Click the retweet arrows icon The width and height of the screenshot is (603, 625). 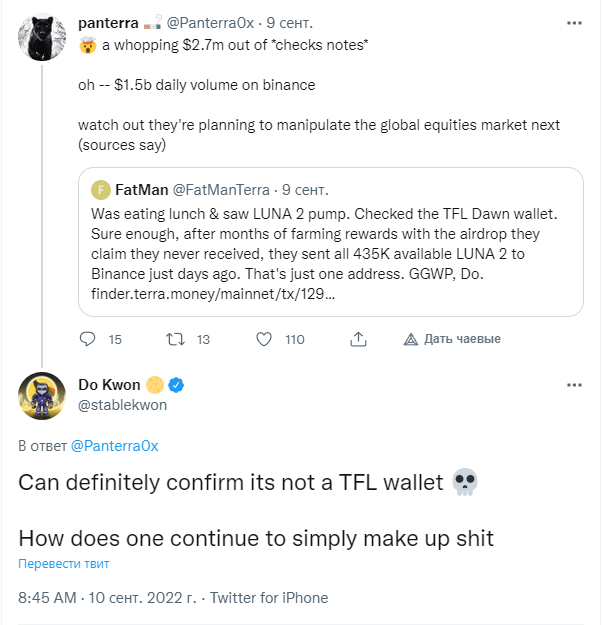pyautogui.click(x=175, y=339)
